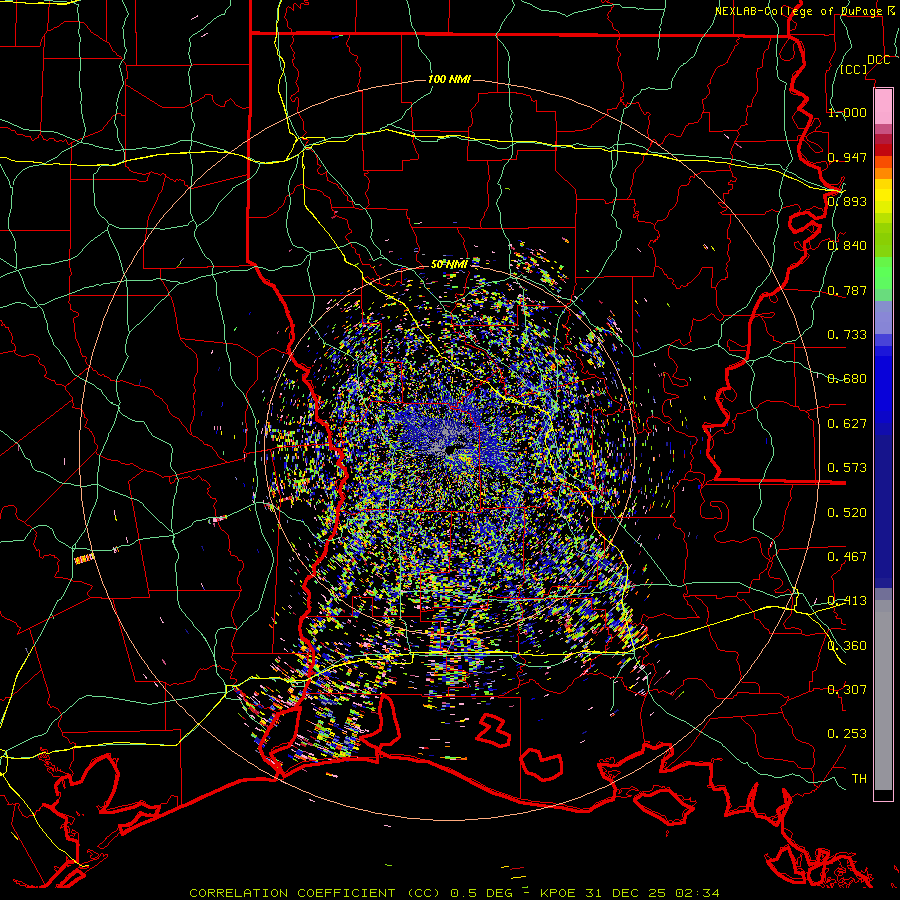
Task: Pick the gray segment of the color bar
Action: click(883, 695)
